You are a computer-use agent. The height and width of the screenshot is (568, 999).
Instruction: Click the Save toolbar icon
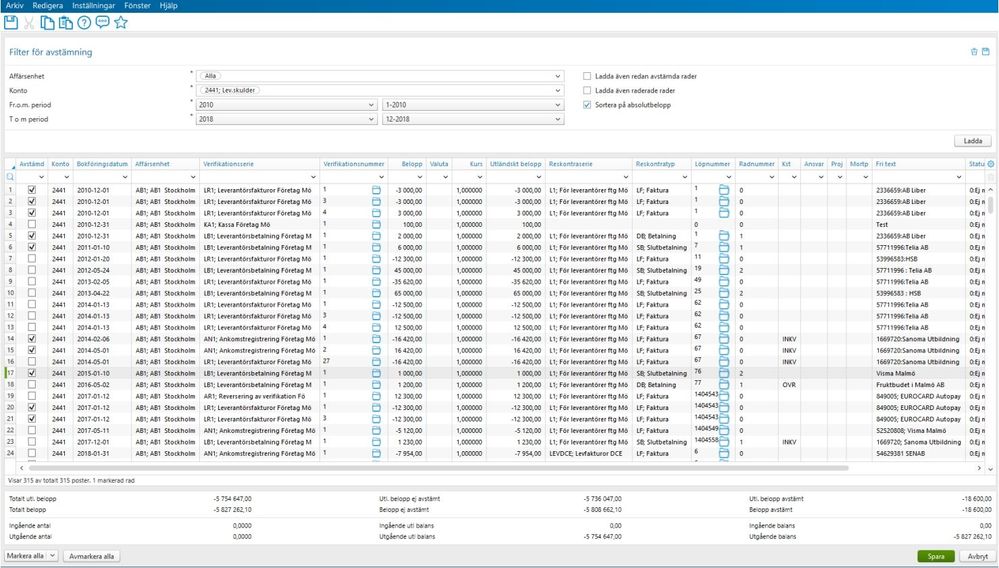pyautogui.click(x=11, y=22)
